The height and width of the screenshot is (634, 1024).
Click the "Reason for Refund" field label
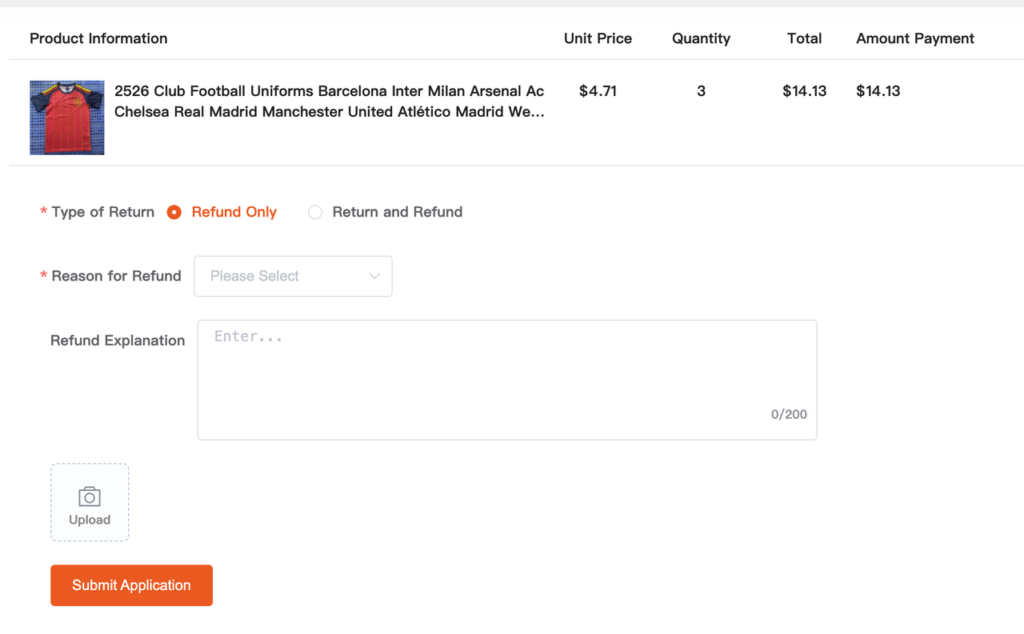pyautogui.click(x=116, y=276)
